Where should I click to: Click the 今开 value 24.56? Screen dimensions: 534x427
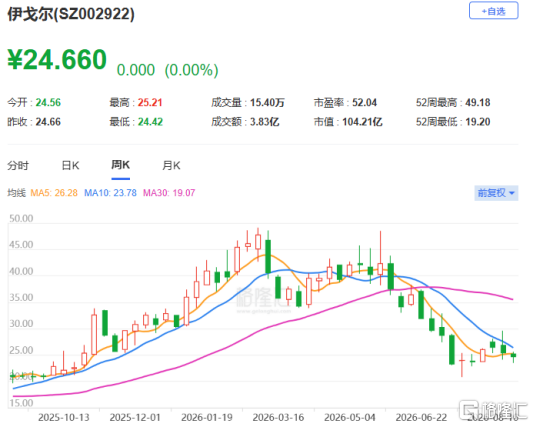click(48, 102)
